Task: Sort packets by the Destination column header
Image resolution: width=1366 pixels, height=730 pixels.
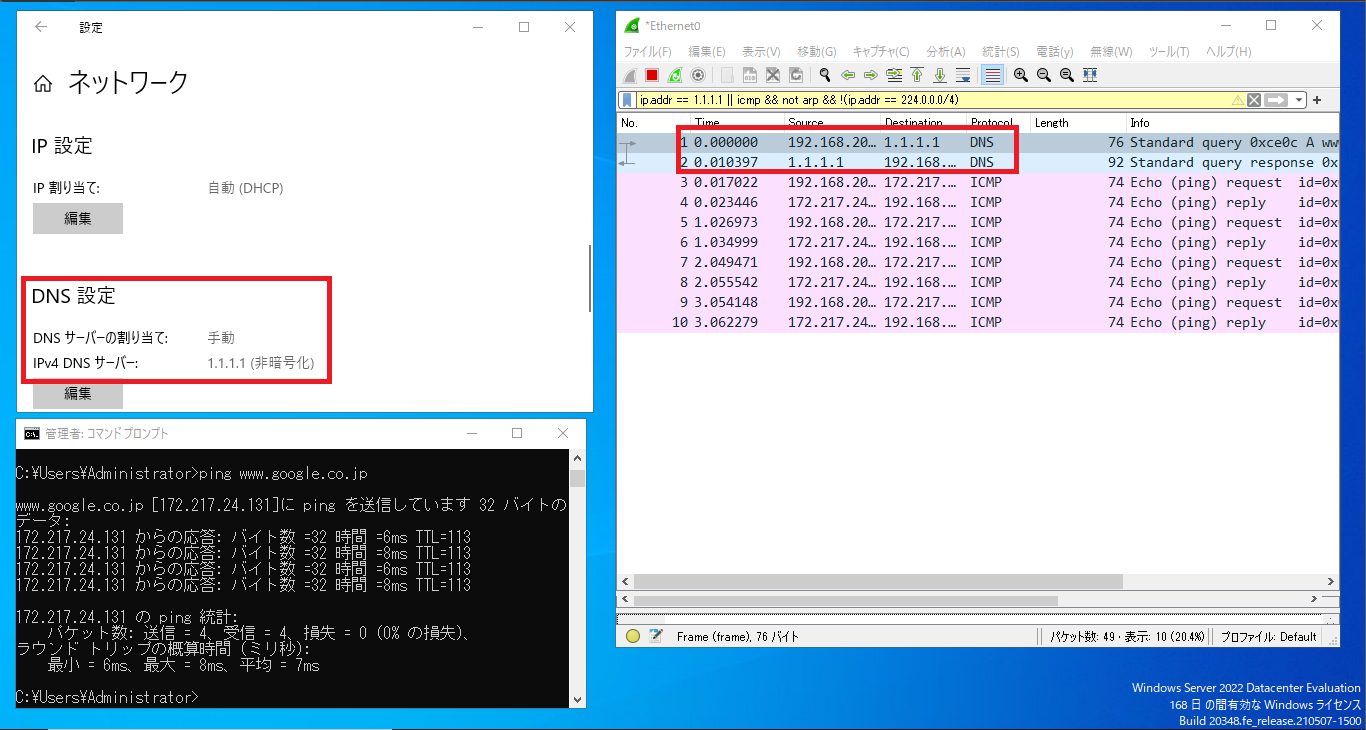Action: coord(922,123)
